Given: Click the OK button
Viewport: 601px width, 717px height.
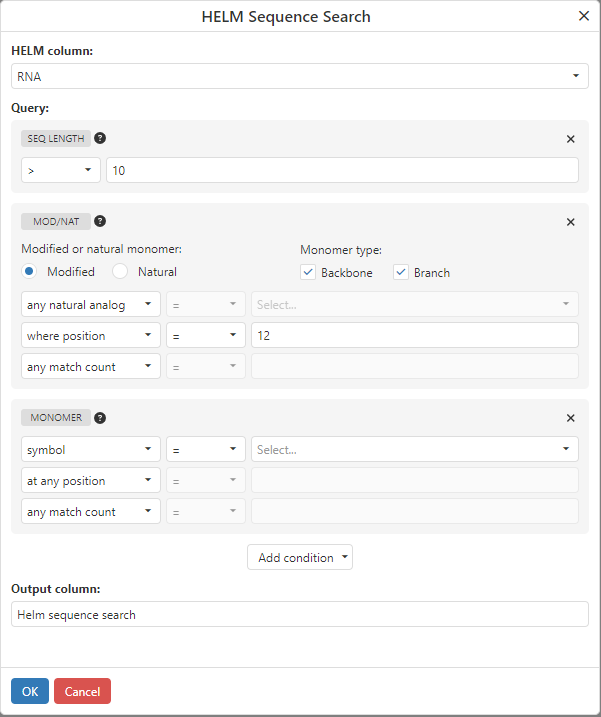Looking at the screenshot, I should [x=30, y=691].
